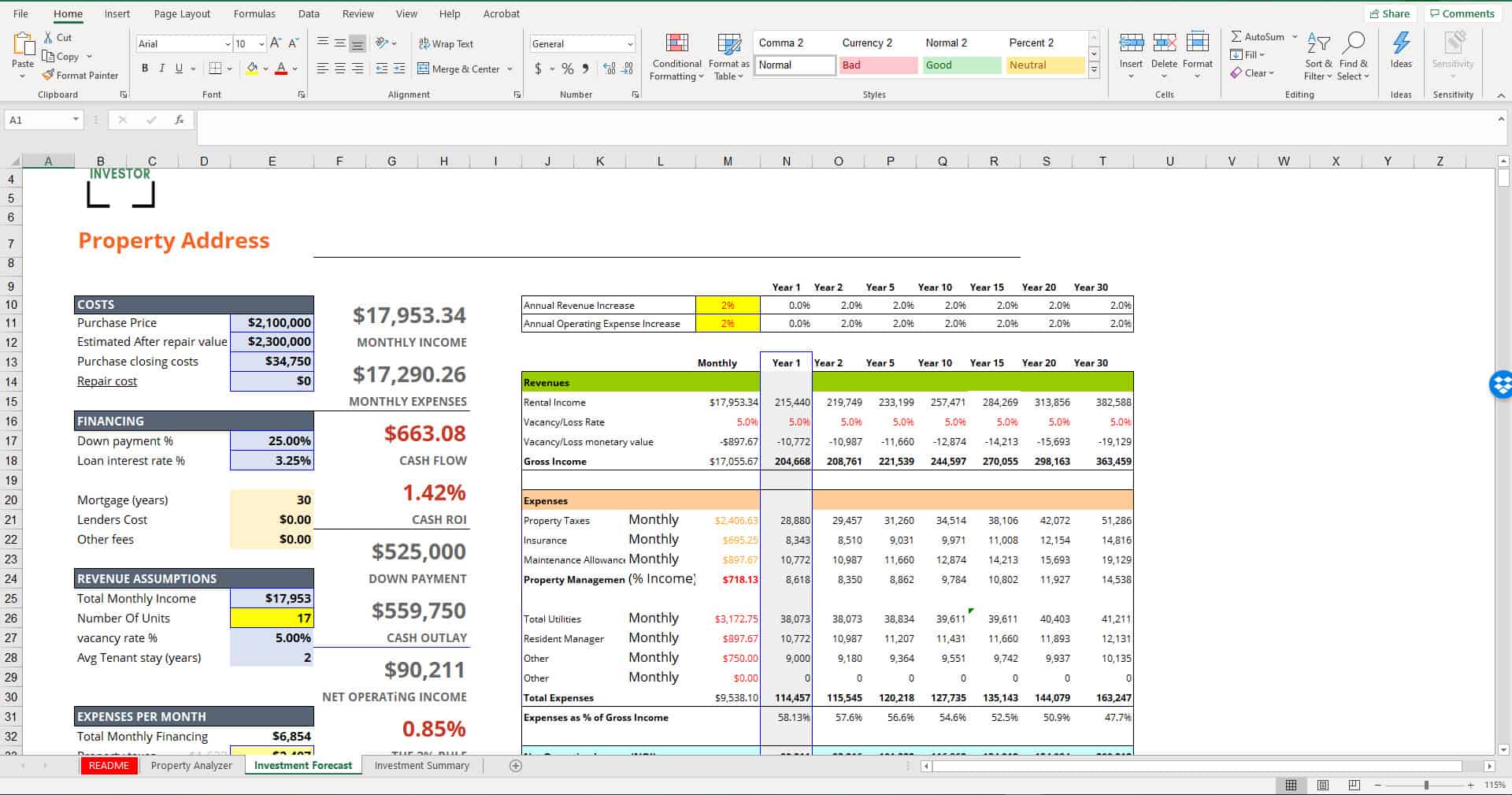This screenshot has width=1512, height=795.
Task: Click the Find & Select icon
Action: [1354, 57]
